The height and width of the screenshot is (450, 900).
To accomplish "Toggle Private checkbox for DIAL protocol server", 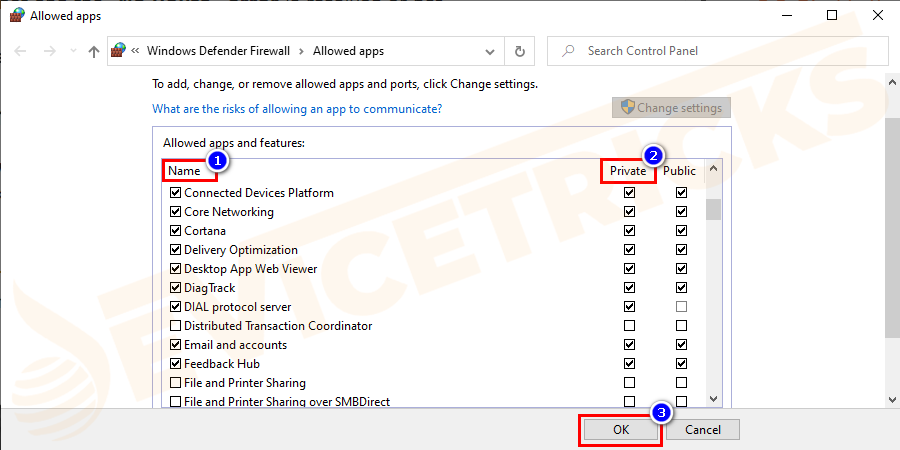I will 630,307.
